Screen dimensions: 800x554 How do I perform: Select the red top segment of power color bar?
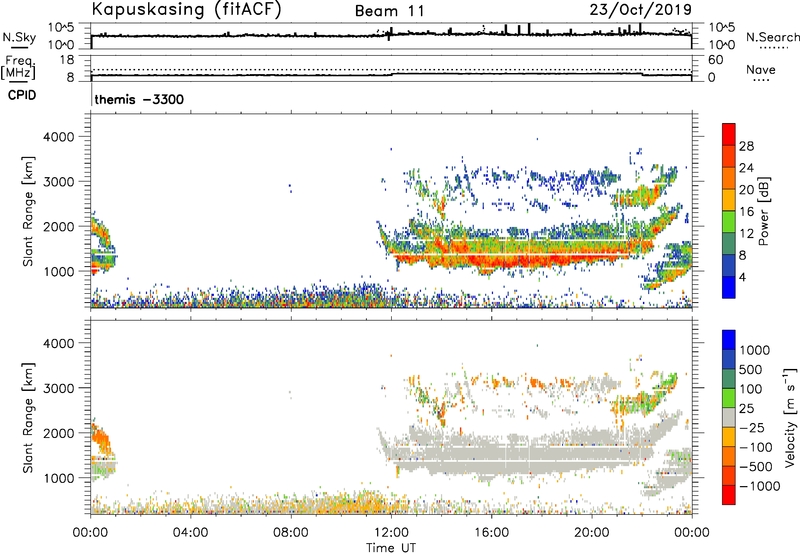coord(729,134)
